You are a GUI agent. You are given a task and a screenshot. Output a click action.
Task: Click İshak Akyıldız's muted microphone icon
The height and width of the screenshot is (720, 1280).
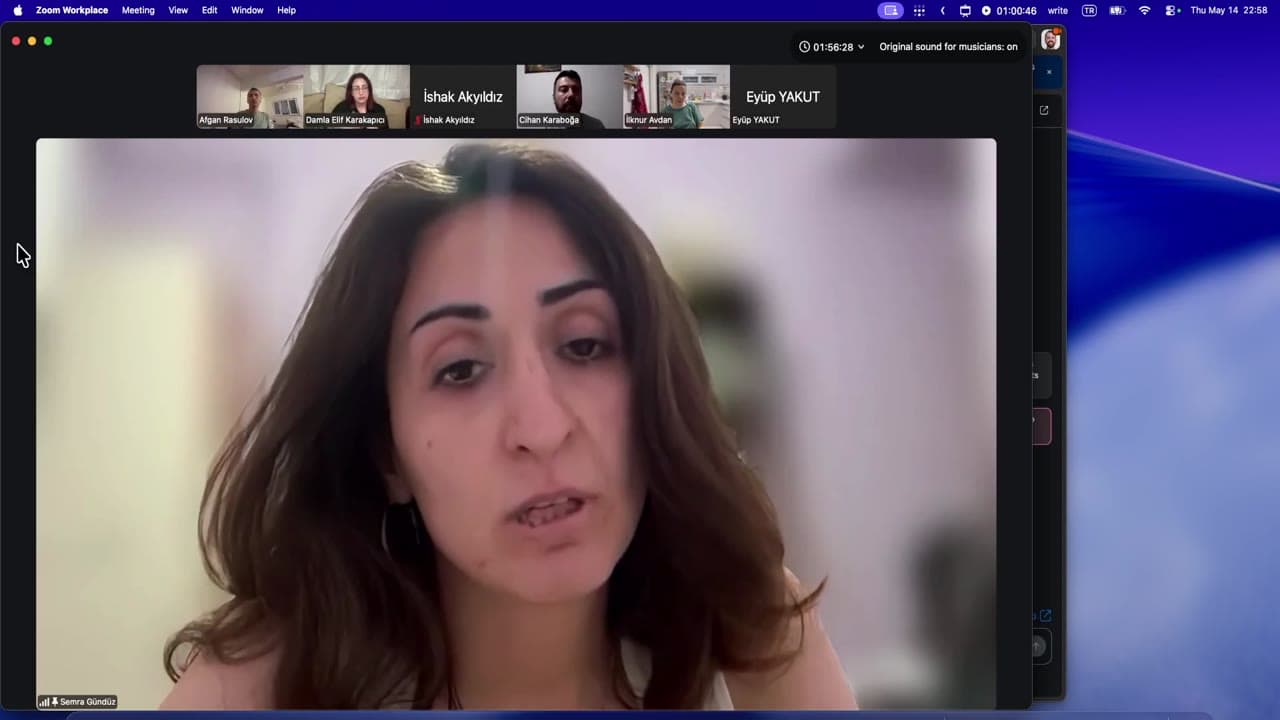pyautogui.click(x=418, y=120)
